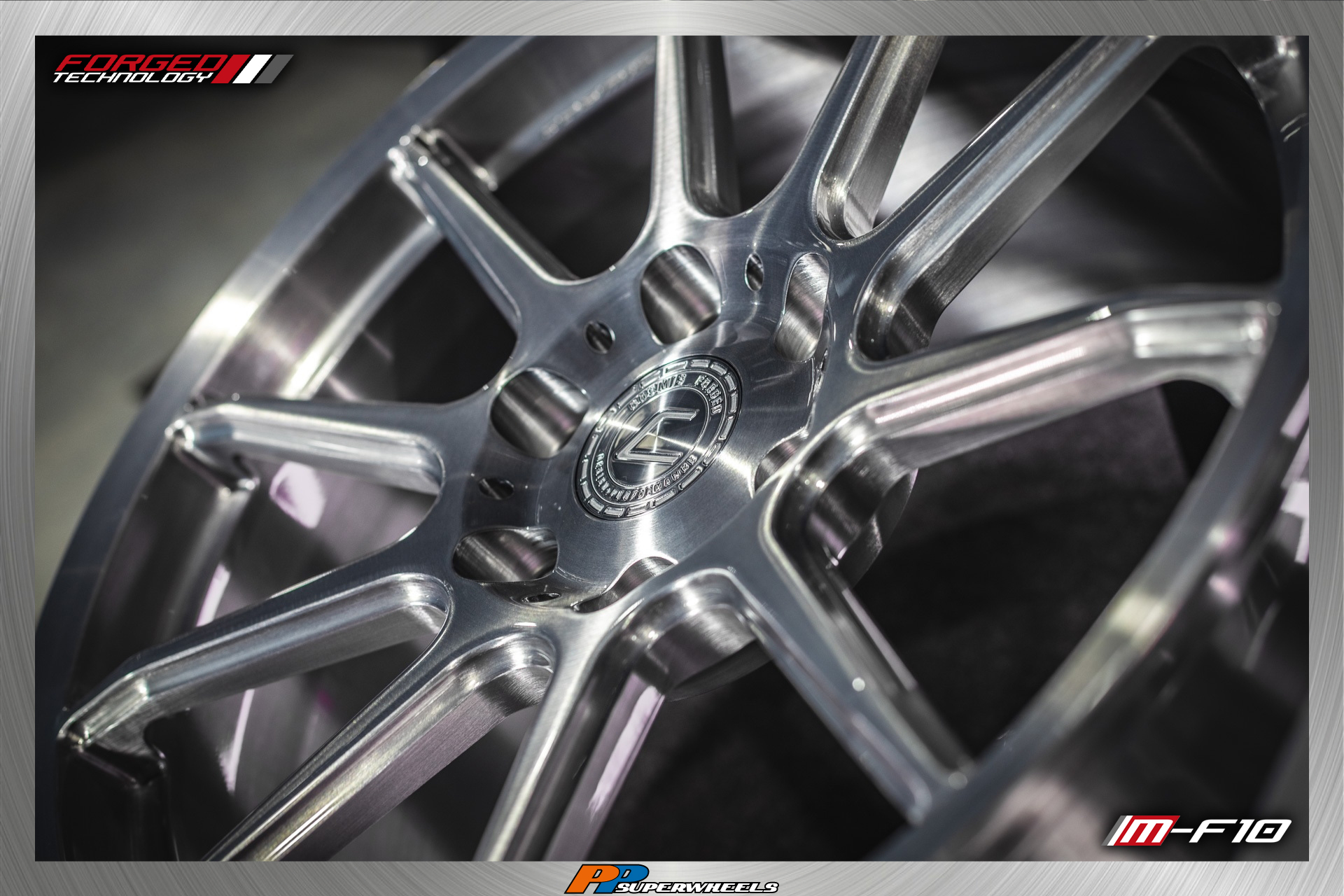Click the F10 model text
The width and height of the screenshot is (1344, 896).
pyautogui.click(x=1239, y=831)
